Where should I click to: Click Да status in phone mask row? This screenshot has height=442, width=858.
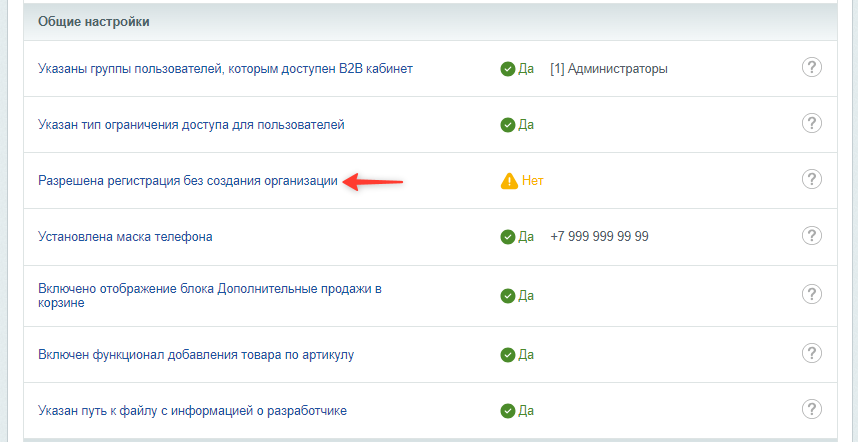[x=526, y=237]
